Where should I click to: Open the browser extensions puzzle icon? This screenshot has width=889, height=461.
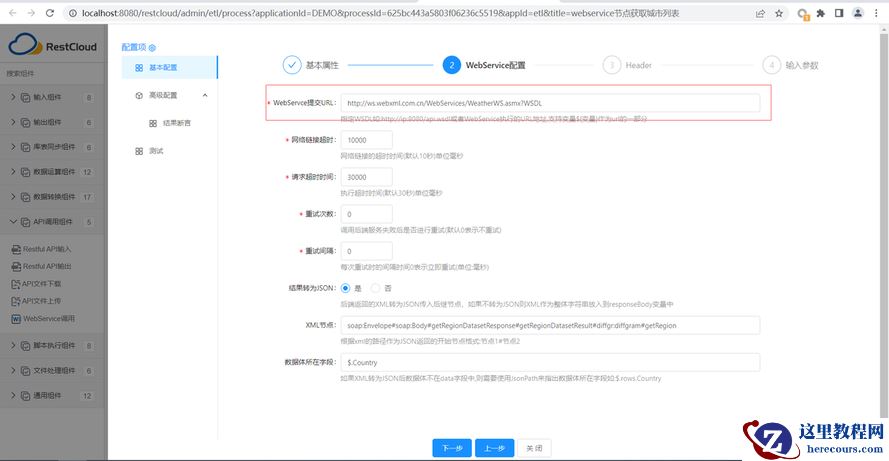pos(820,13)
